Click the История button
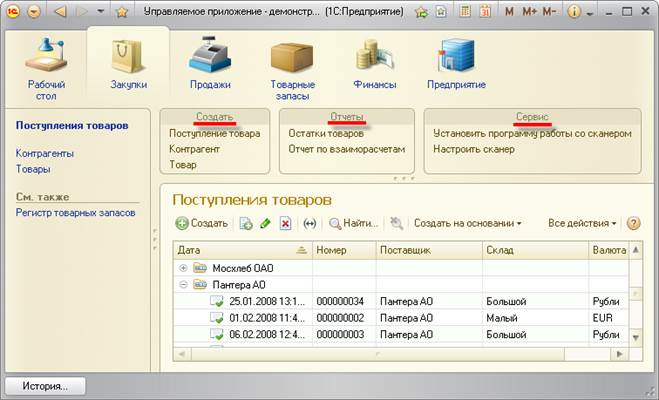 point(45,386)
